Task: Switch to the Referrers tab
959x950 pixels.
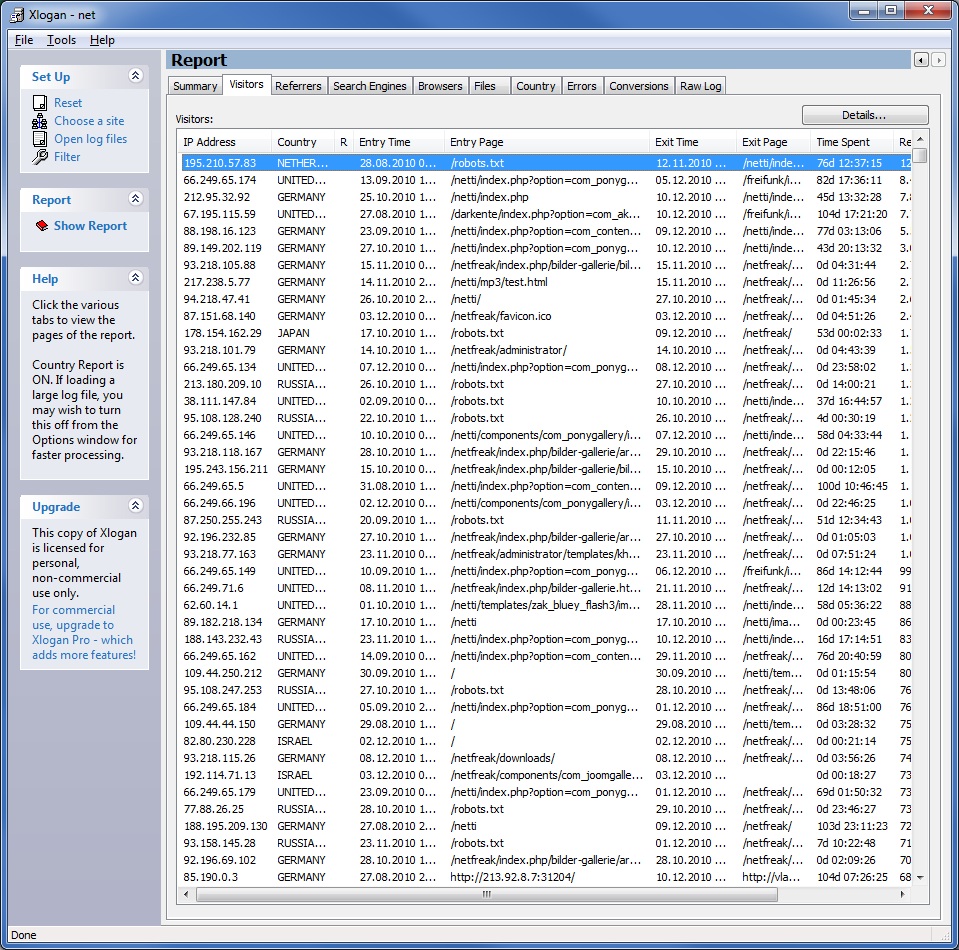Action: (298, 86)
